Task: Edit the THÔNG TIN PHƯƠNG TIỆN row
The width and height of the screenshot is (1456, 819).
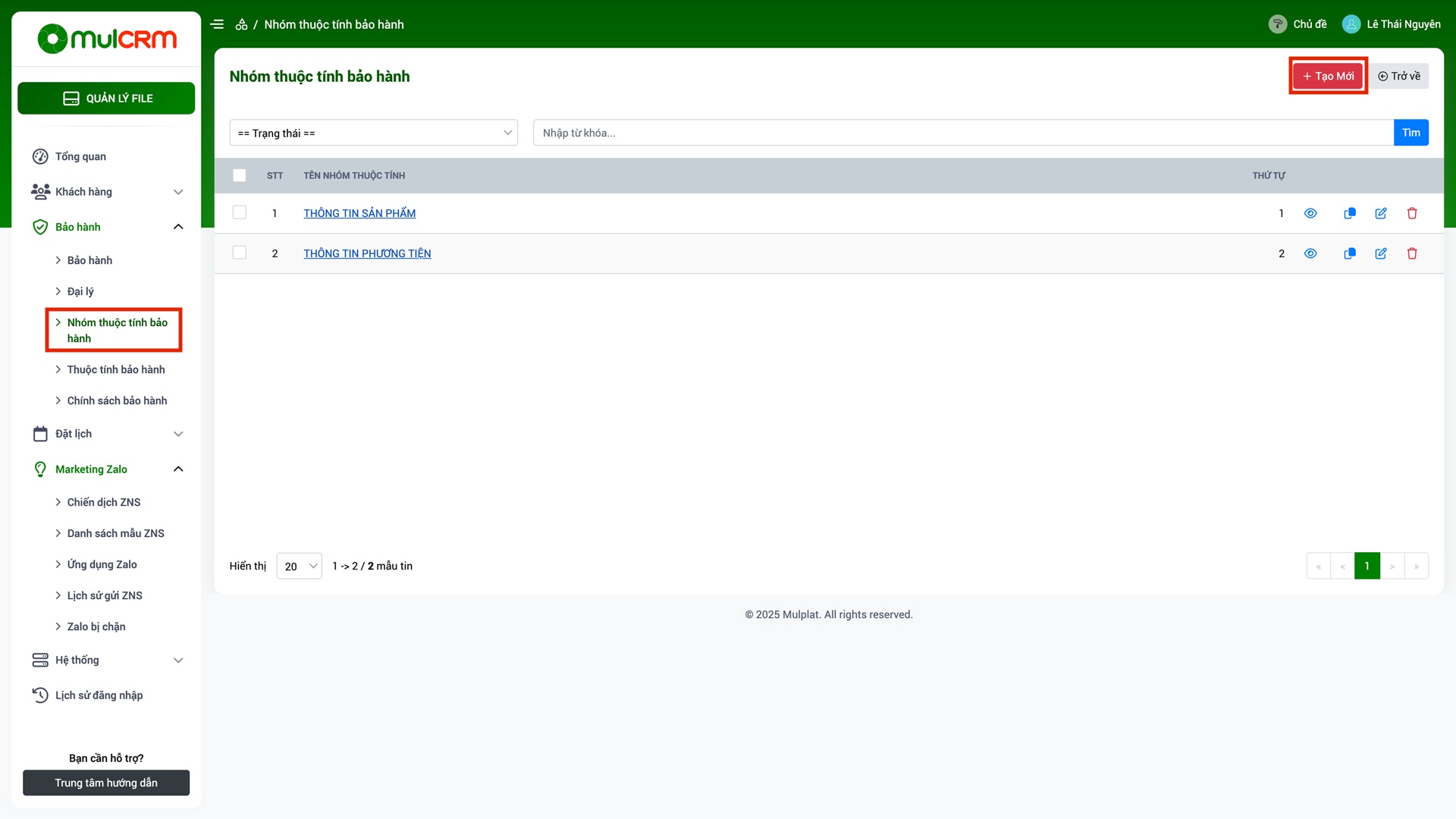Action: point(1381,253)
